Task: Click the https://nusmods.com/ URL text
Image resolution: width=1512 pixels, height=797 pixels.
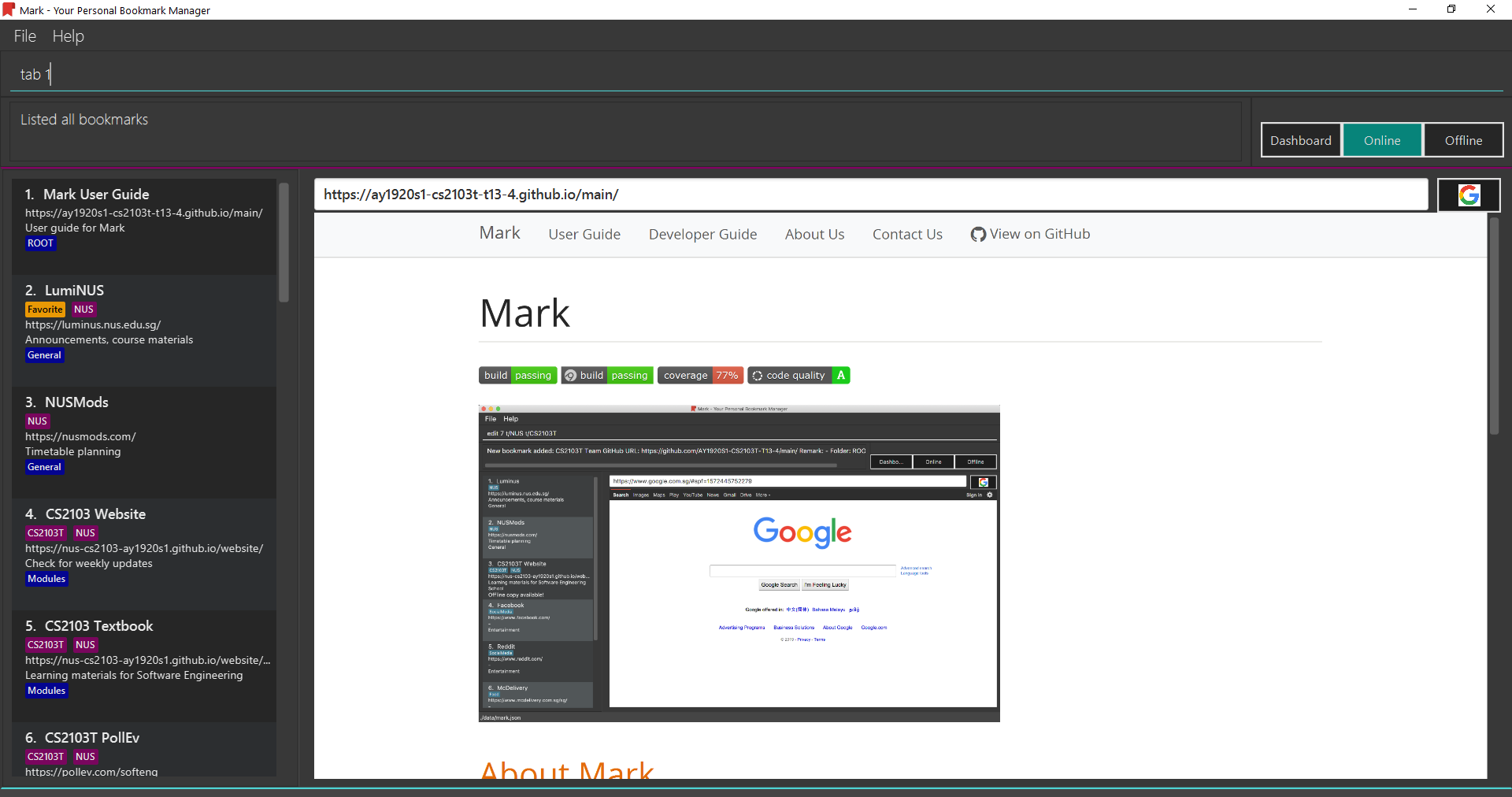Action: coord(80,436)
